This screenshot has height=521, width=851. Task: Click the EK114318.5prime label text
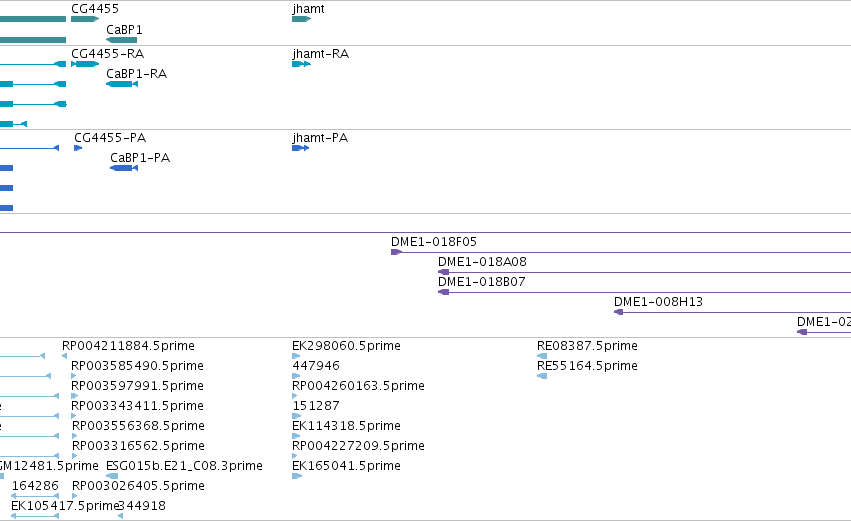point(346,426)
